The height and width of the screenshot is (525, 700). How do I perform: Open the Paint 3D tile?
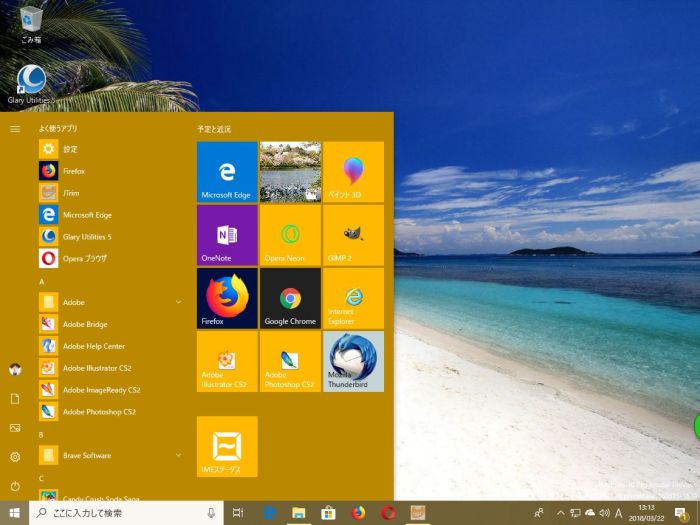[353, 171]
